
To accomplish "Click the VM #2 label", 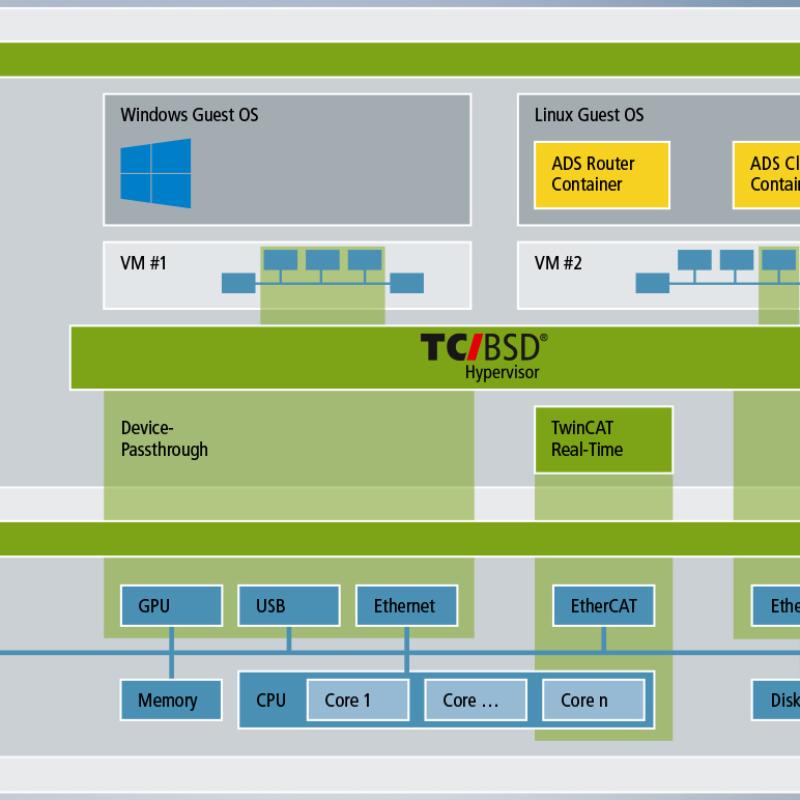I will click(x=558, y=263).
